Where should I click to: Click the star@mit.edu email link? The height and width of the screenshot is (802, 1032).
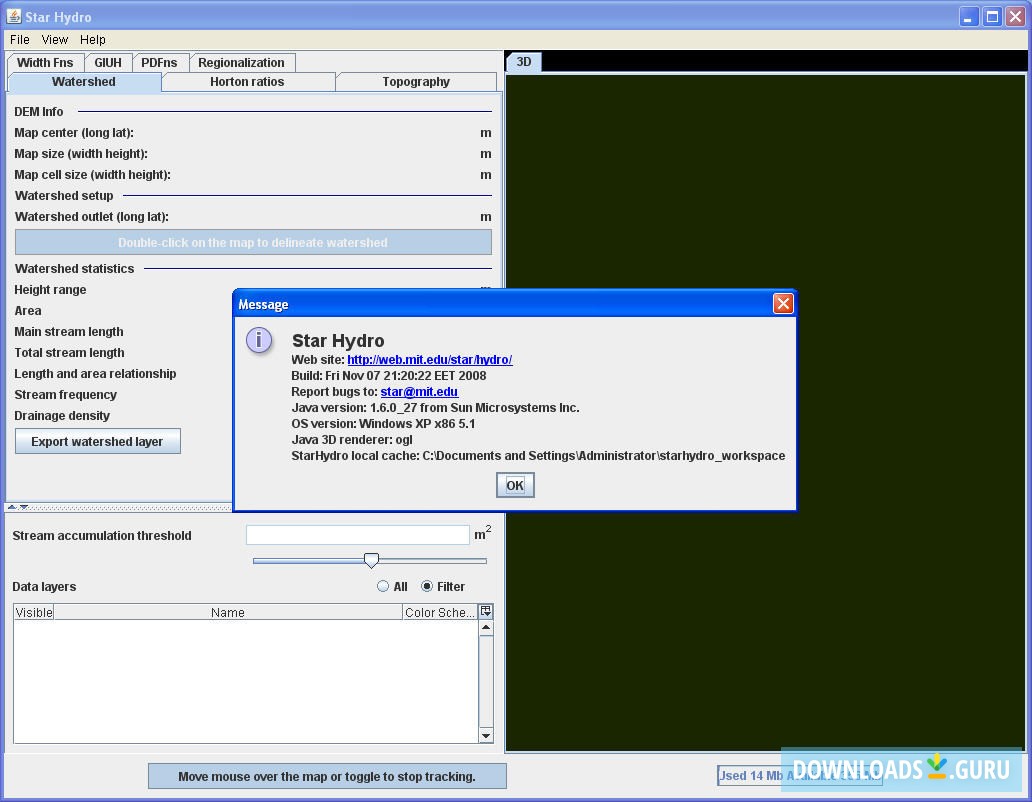pos(419,391)
